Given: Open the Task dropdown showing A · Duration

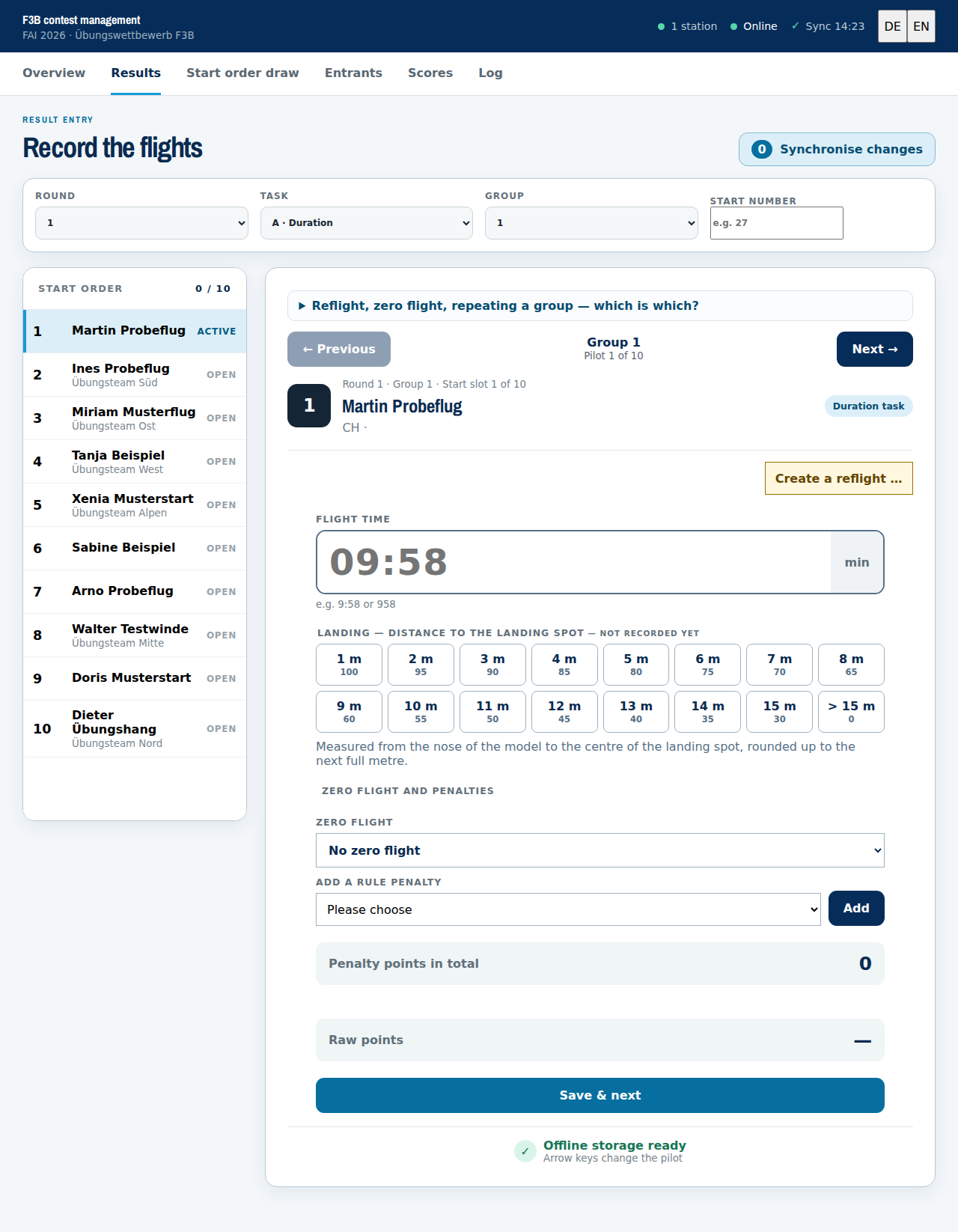Looking at the screenshot, I should tap(367, 223).
